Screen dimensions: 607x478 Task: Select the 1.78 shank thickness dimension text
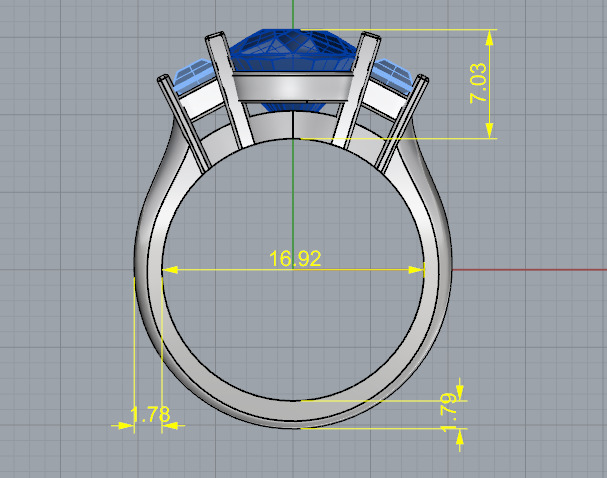pos(150,415)
